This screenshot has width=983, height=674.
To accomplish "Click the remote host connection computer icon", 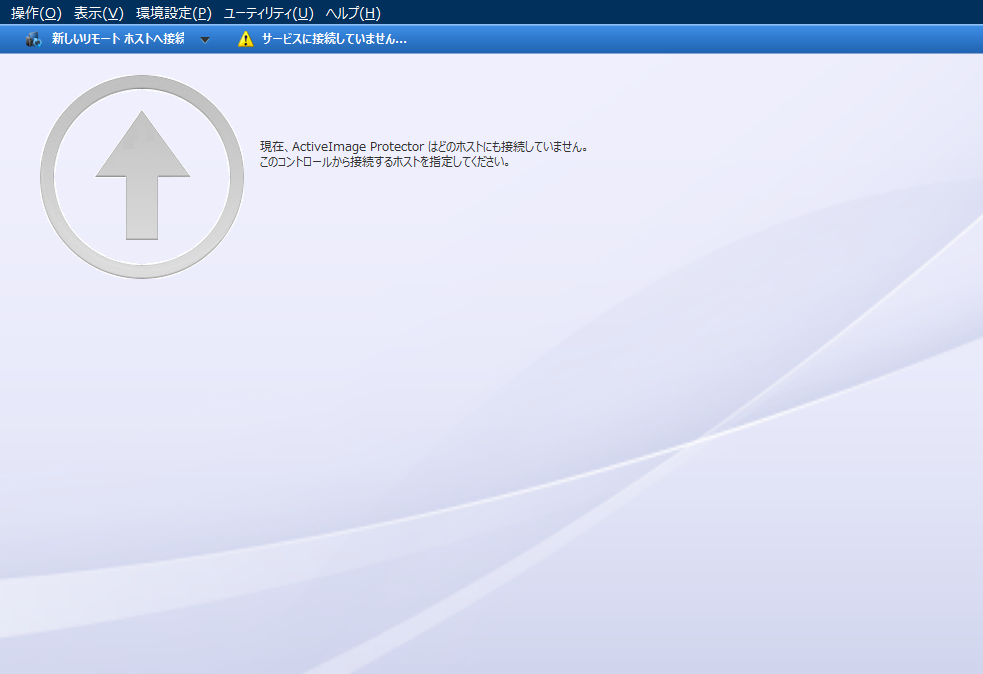I will [33, 39].
